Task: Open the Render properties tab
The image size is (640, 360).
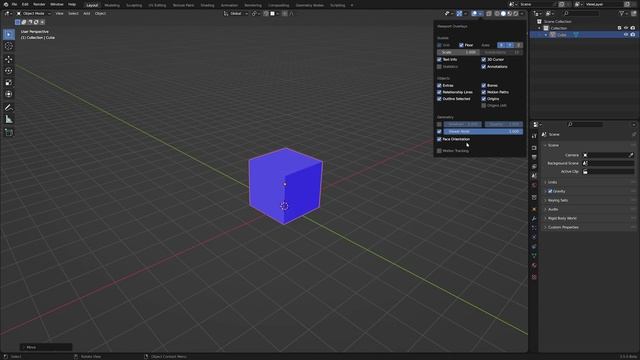Action: tap(534, 148)
